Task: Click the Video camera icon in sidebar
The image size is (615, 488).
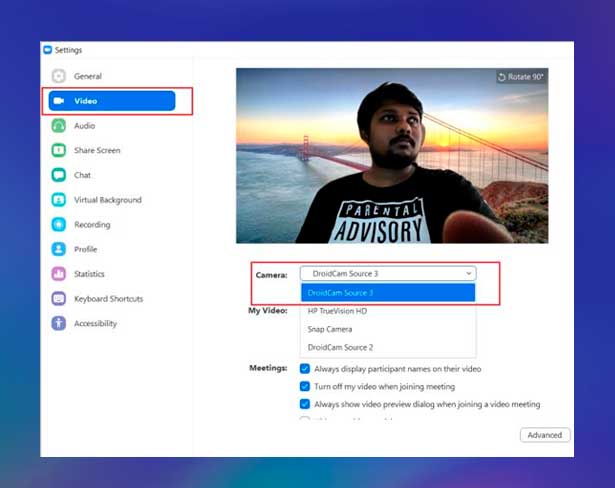Action: coord(59,101)
